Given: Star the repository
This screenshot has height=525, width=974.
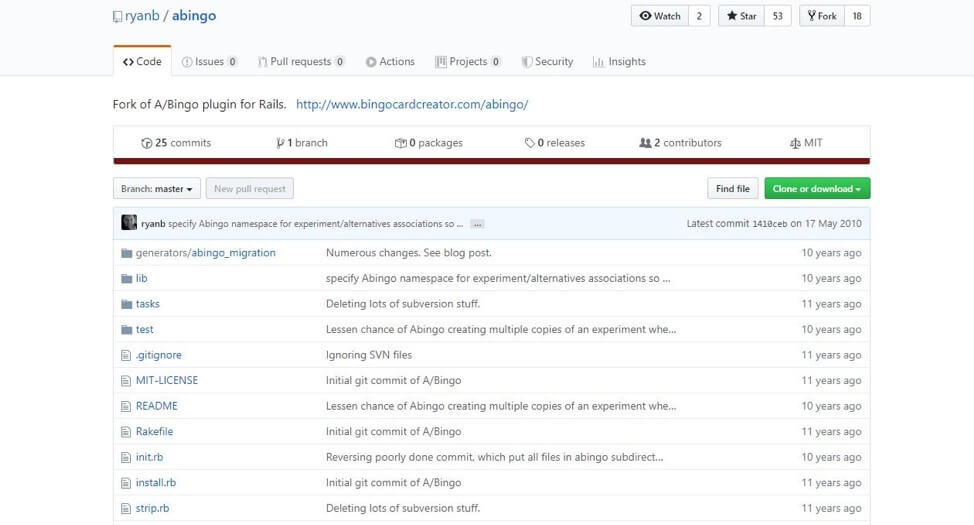Looking at the screenshot, I should tap(742, 16).
